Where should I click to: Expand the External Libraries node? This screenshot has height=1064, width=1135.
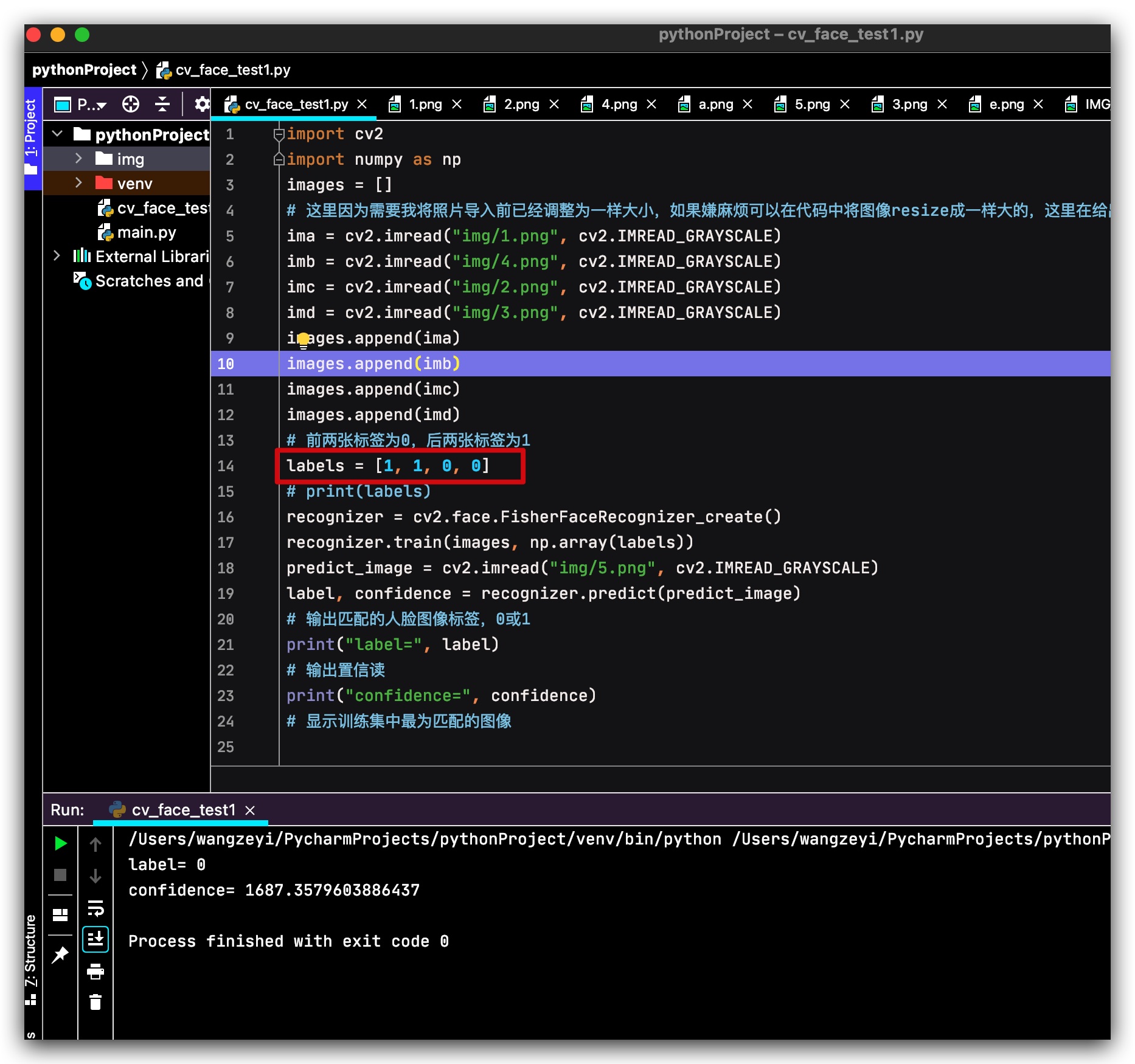point(57,256)
